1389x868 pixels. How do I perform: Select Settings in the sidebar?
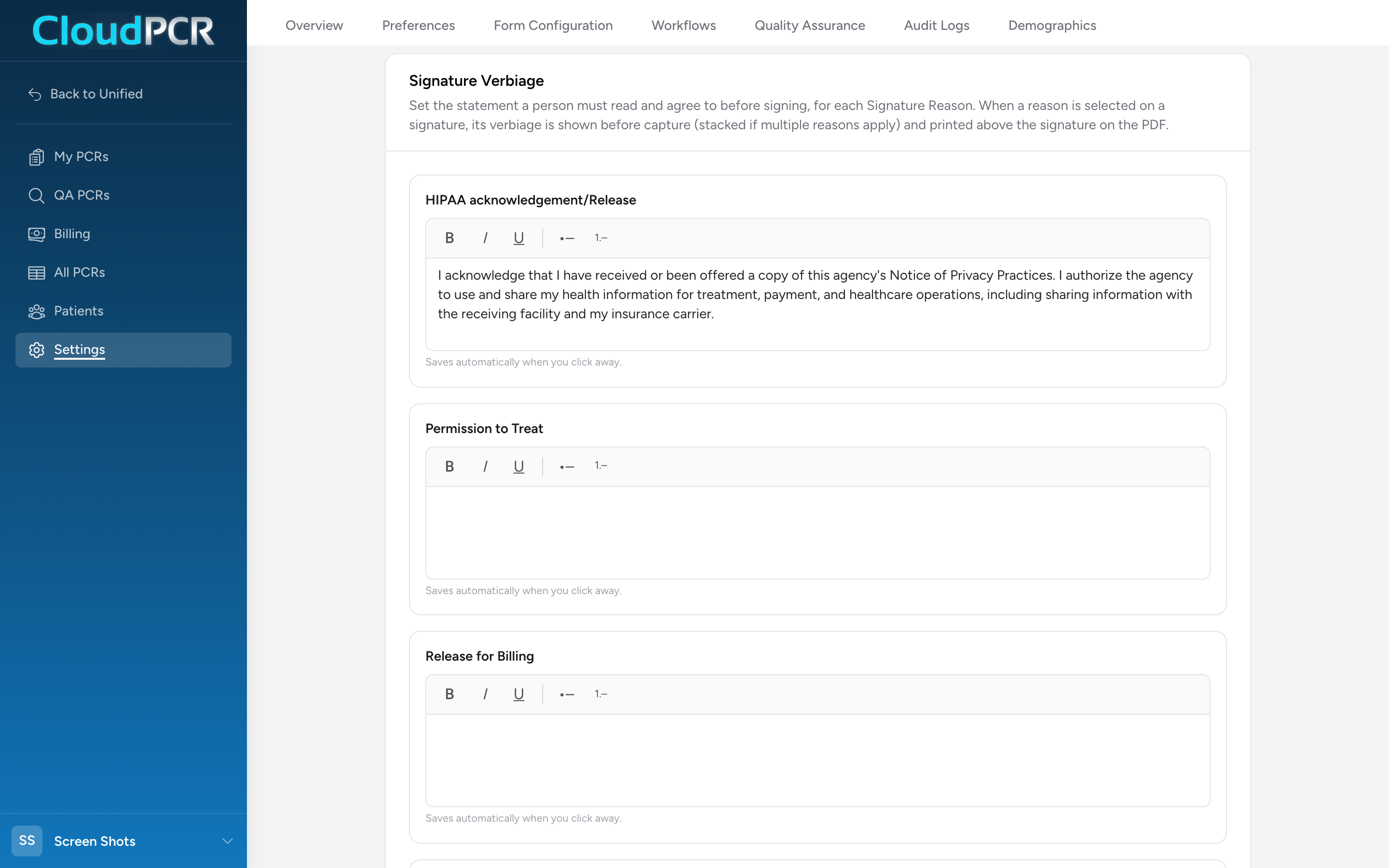tap(123, 350)
